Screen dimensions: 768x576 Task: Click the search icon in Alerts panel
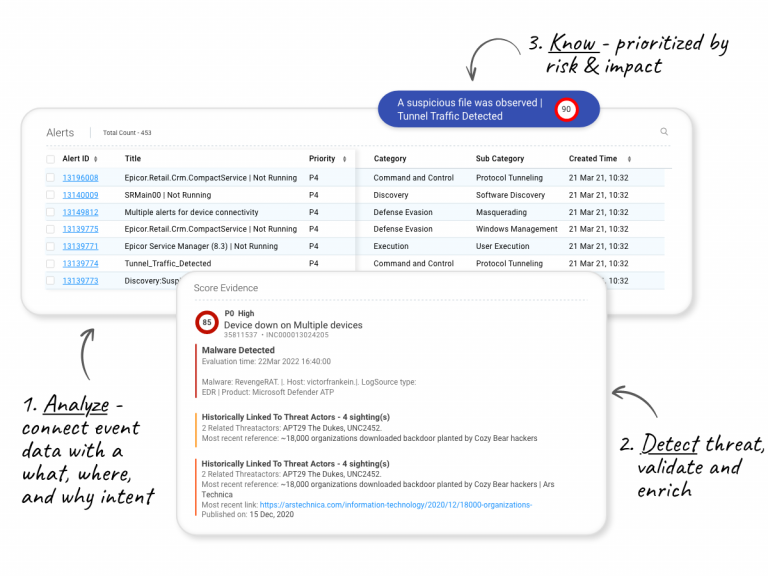point(664,131)
